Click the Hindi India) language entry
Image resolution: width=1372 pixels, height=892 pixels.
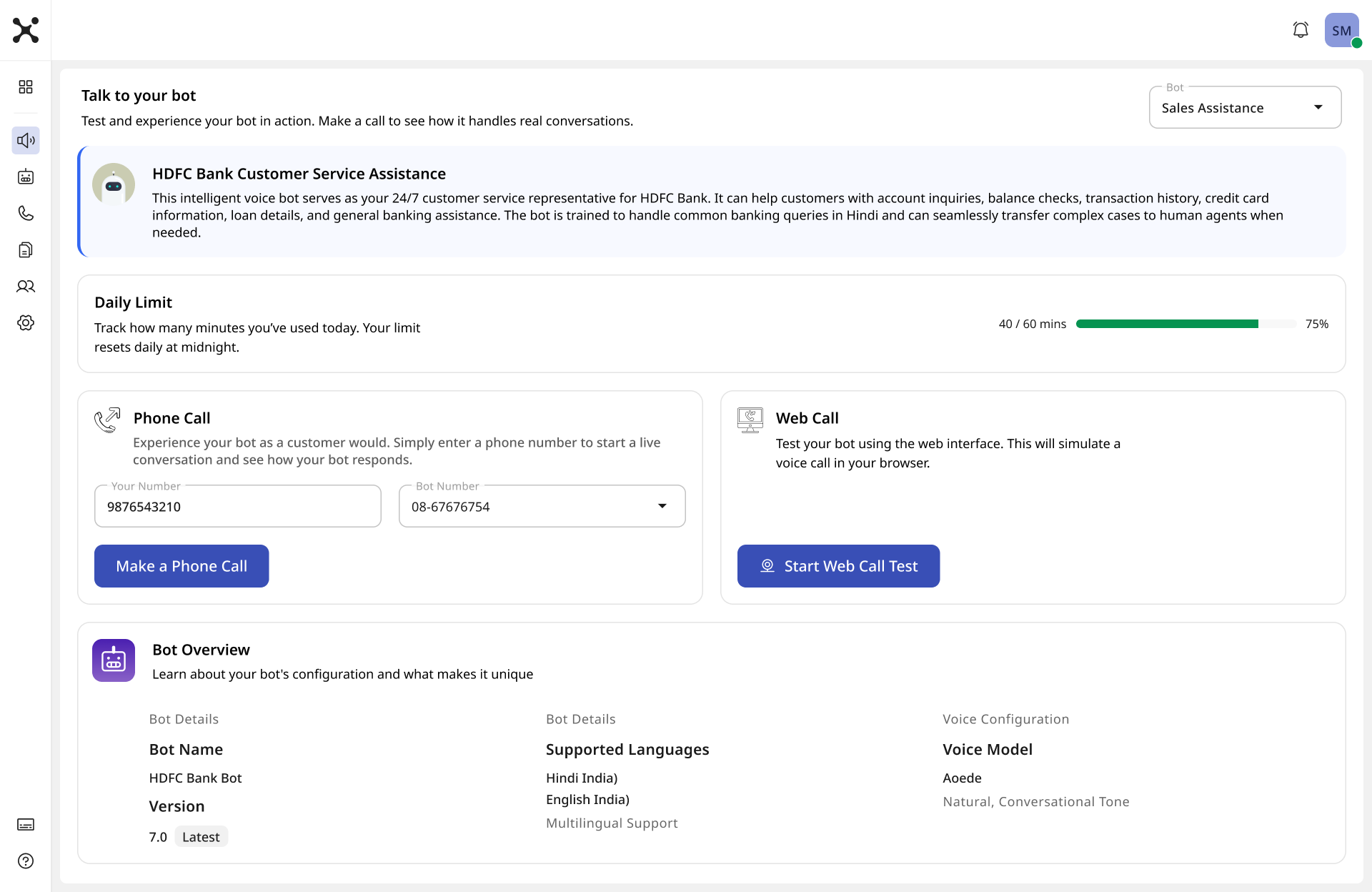(x=582, y=778)
